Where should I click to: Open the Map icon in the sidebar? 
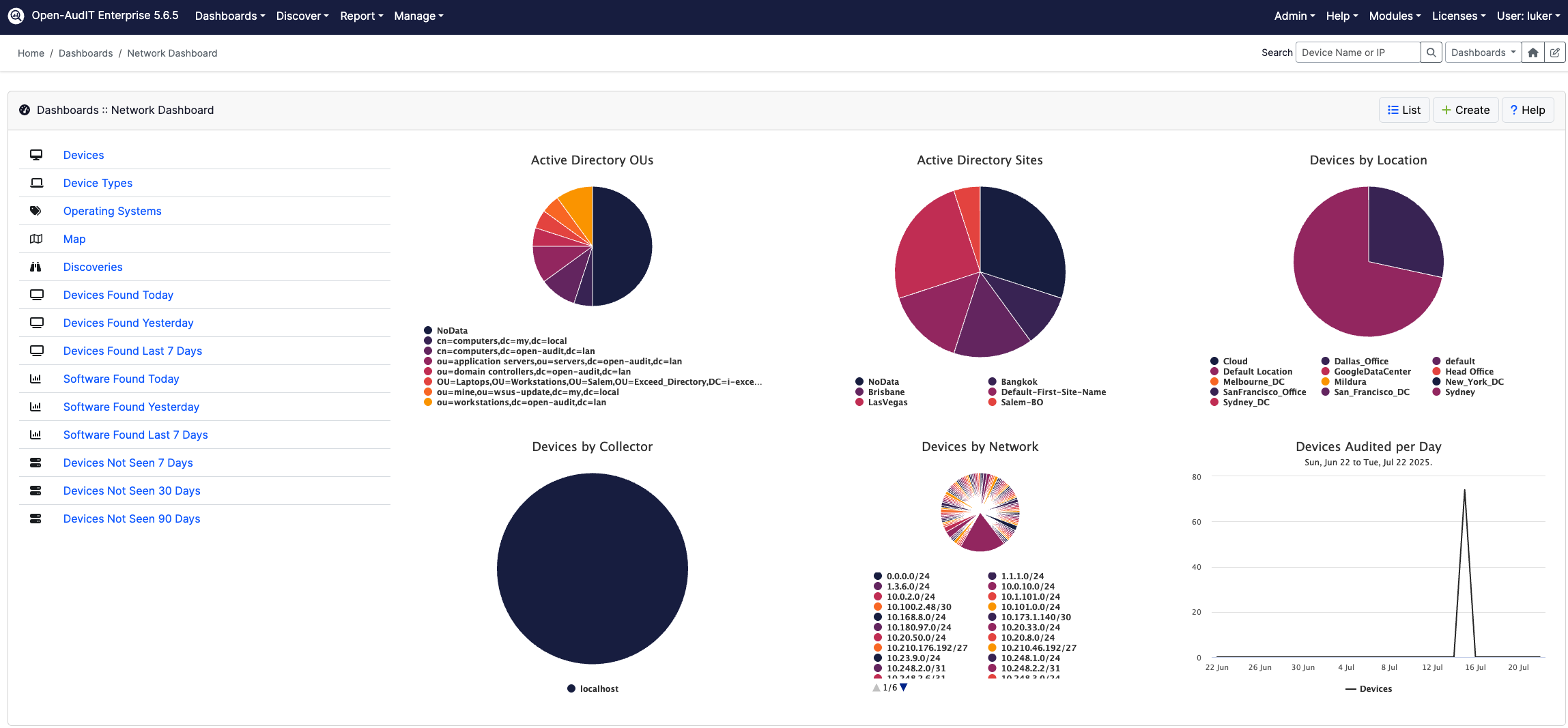[36, 239]
